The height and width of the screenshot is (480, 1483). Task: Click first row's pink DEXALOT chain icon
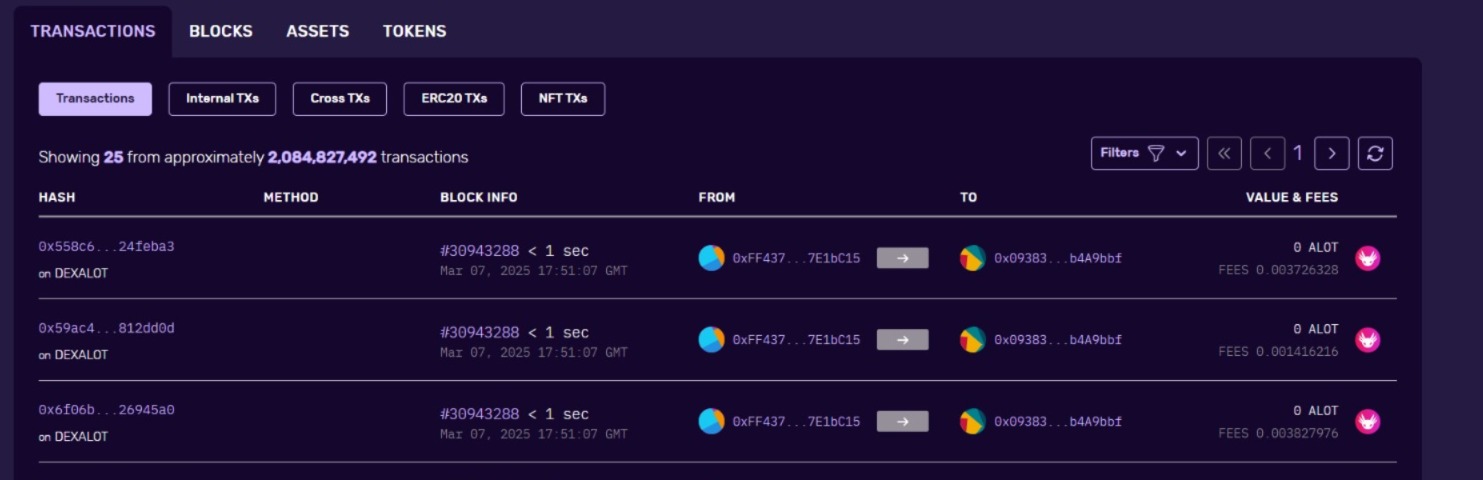(x=1367, y=258)
